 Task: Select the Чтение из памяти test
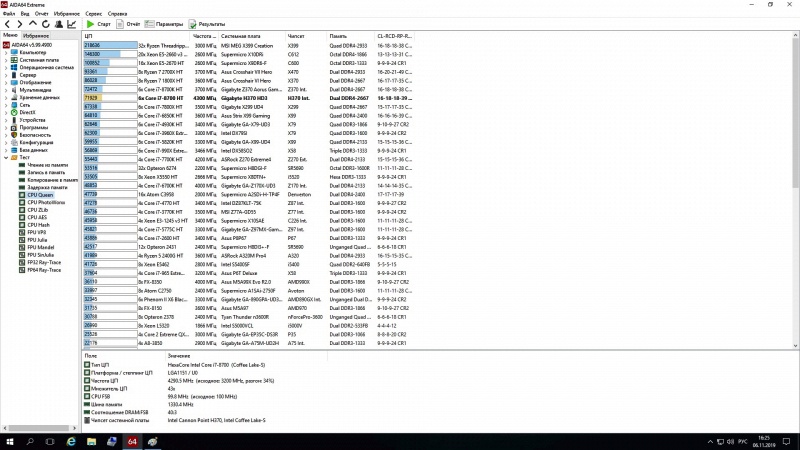coord(47,165)
